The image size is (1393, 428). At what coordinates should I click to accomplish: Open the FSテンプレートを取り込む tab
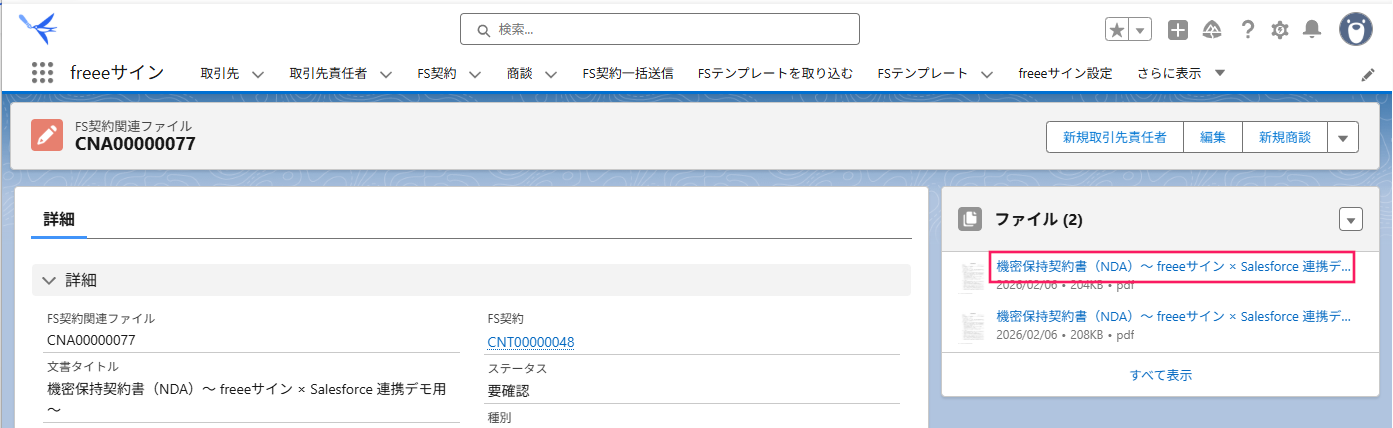tap(775, 73)
